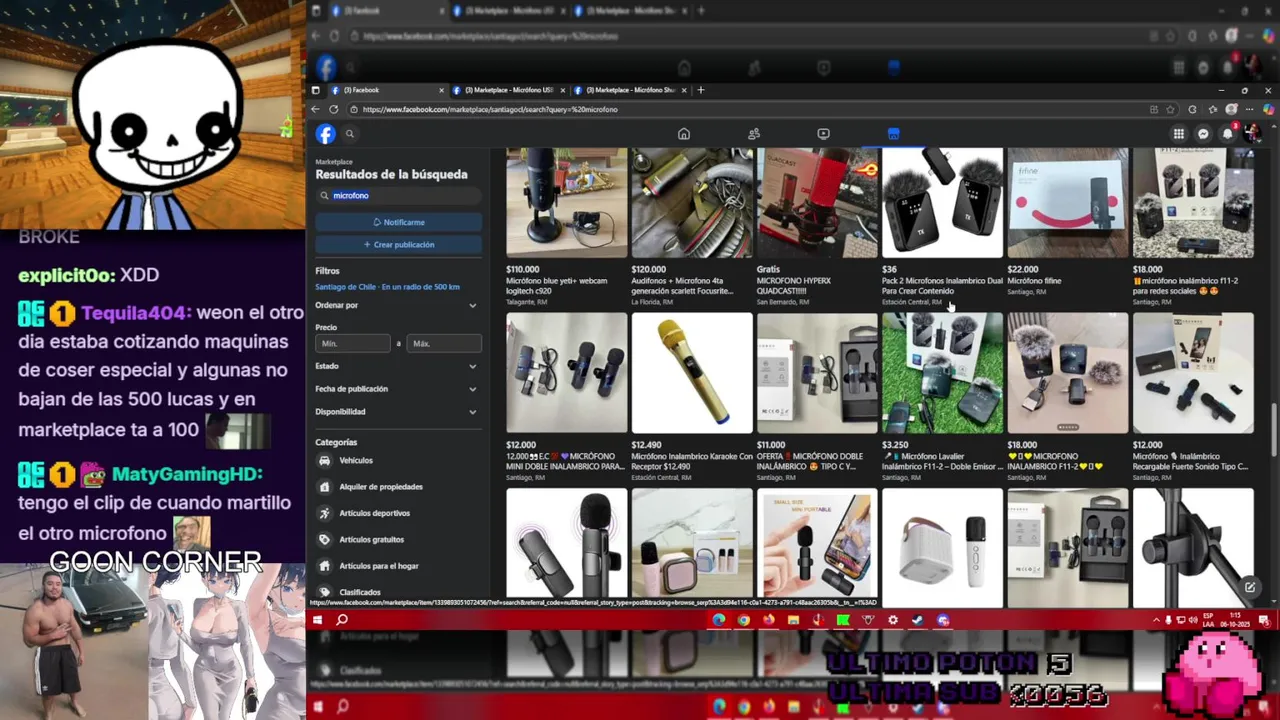Click the Notificarme button
This screenshot has width=1280, height=720.
[x=399, y=222]
